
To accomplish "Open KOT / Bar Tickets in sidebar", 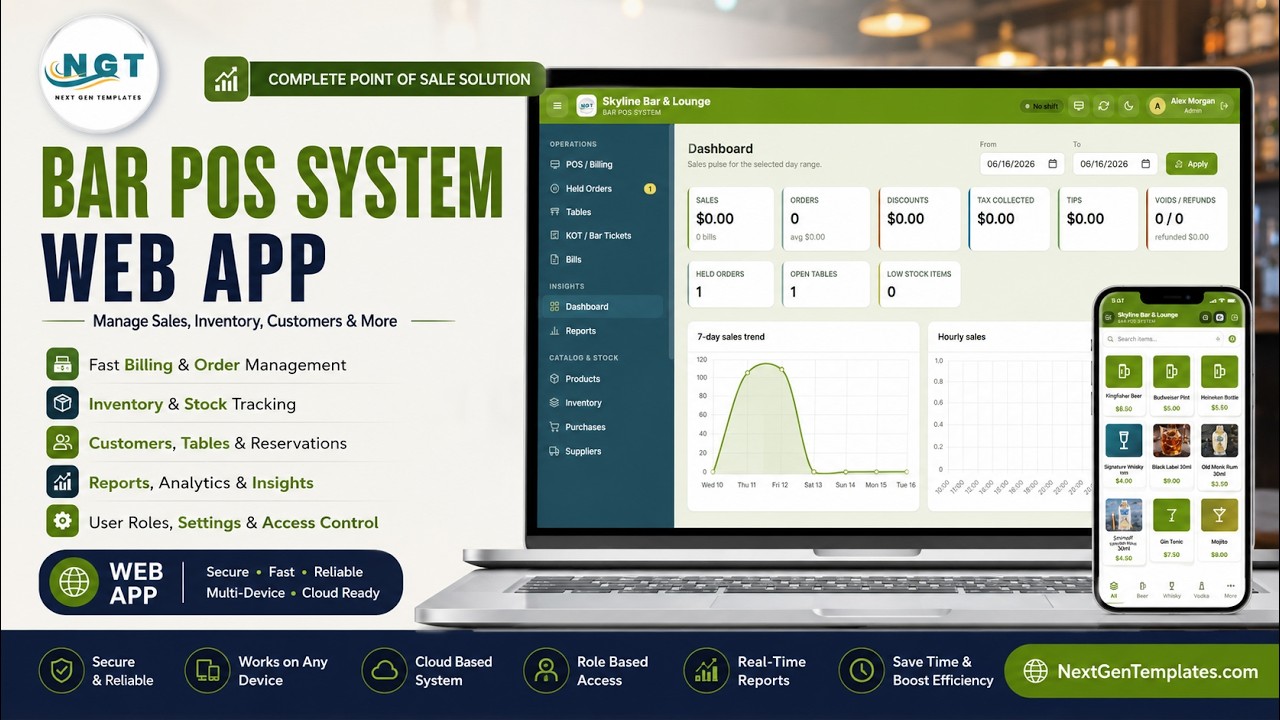I will click(604, 236).
